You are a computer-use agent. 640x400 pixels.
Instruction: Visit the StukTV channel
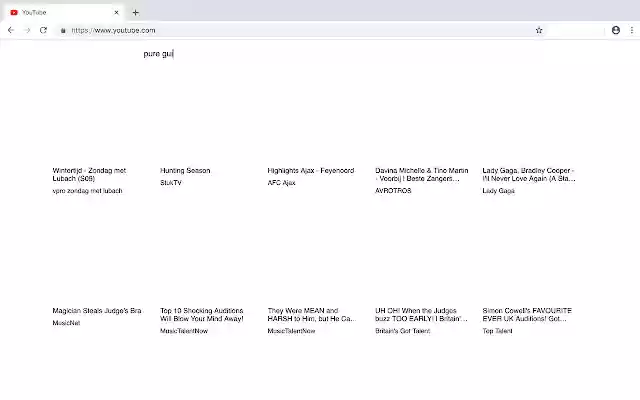click(171, 182)
